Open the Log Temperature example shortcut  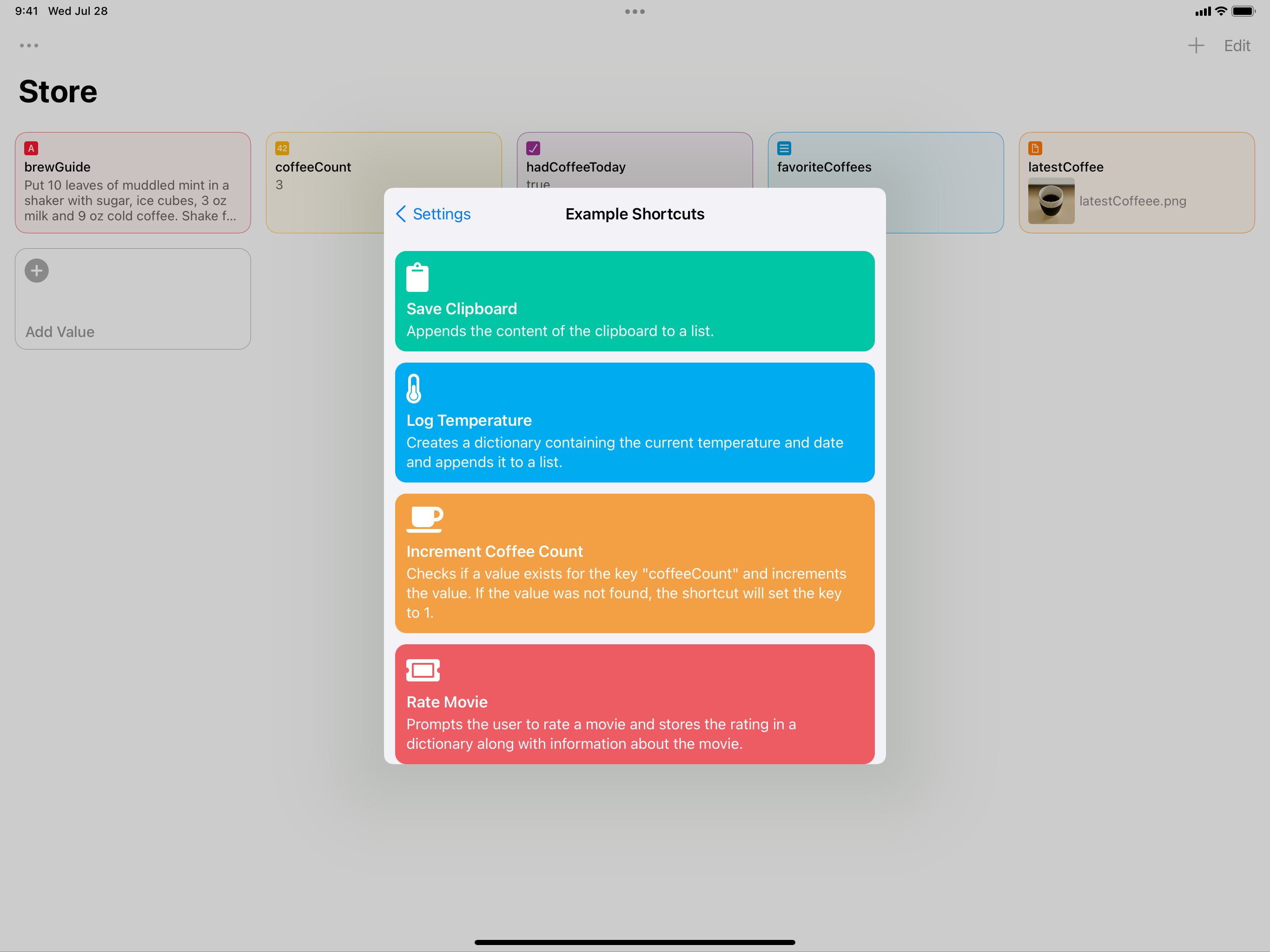tap(635, 422)
